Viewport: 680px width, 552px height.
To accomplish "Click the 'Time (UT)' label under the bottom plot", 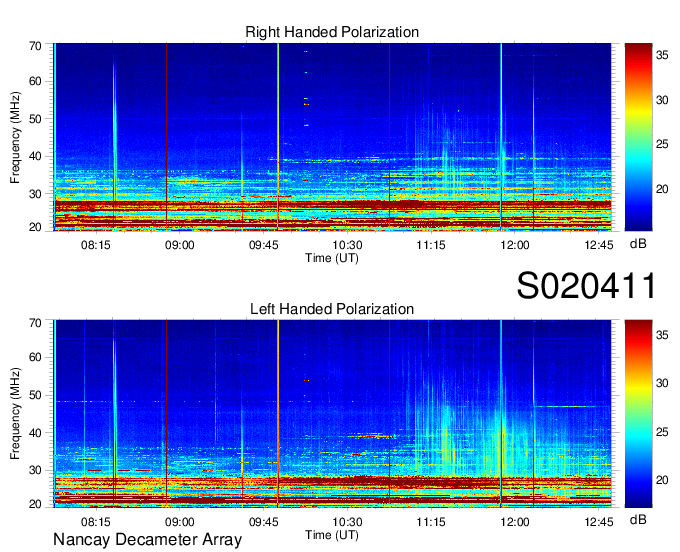I will [332, 535].
